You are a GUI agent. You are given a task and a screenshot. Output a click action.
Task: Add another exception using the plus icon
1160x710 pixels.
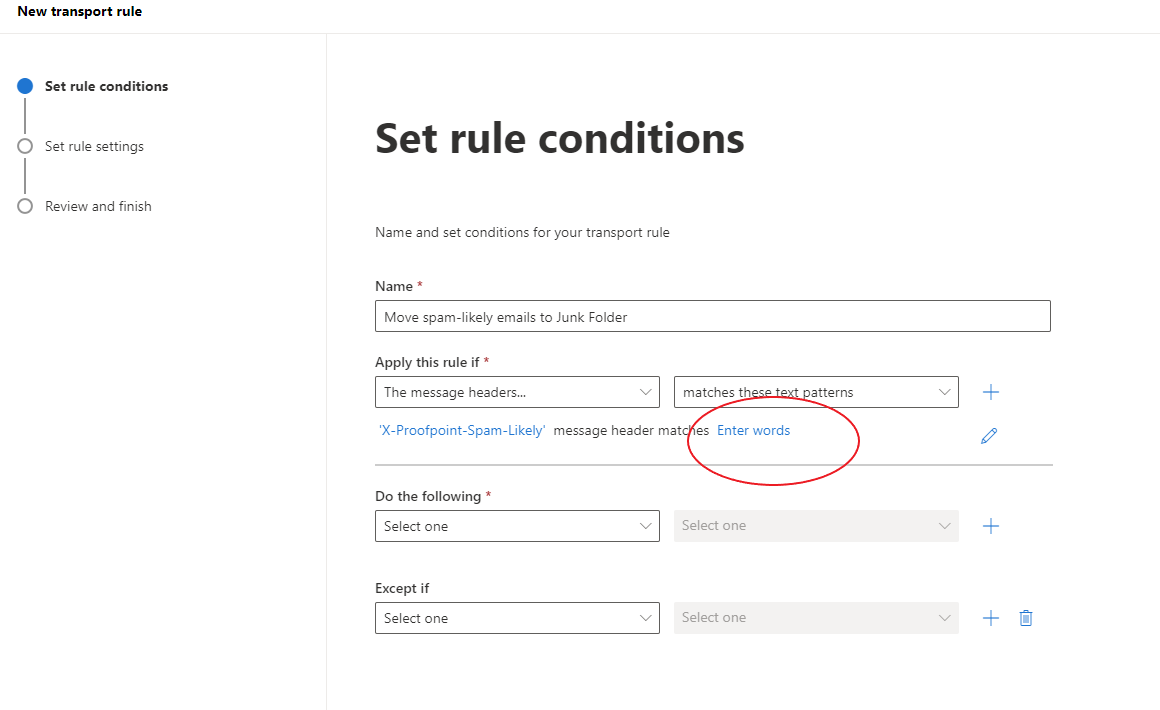(x=990, y=617)
